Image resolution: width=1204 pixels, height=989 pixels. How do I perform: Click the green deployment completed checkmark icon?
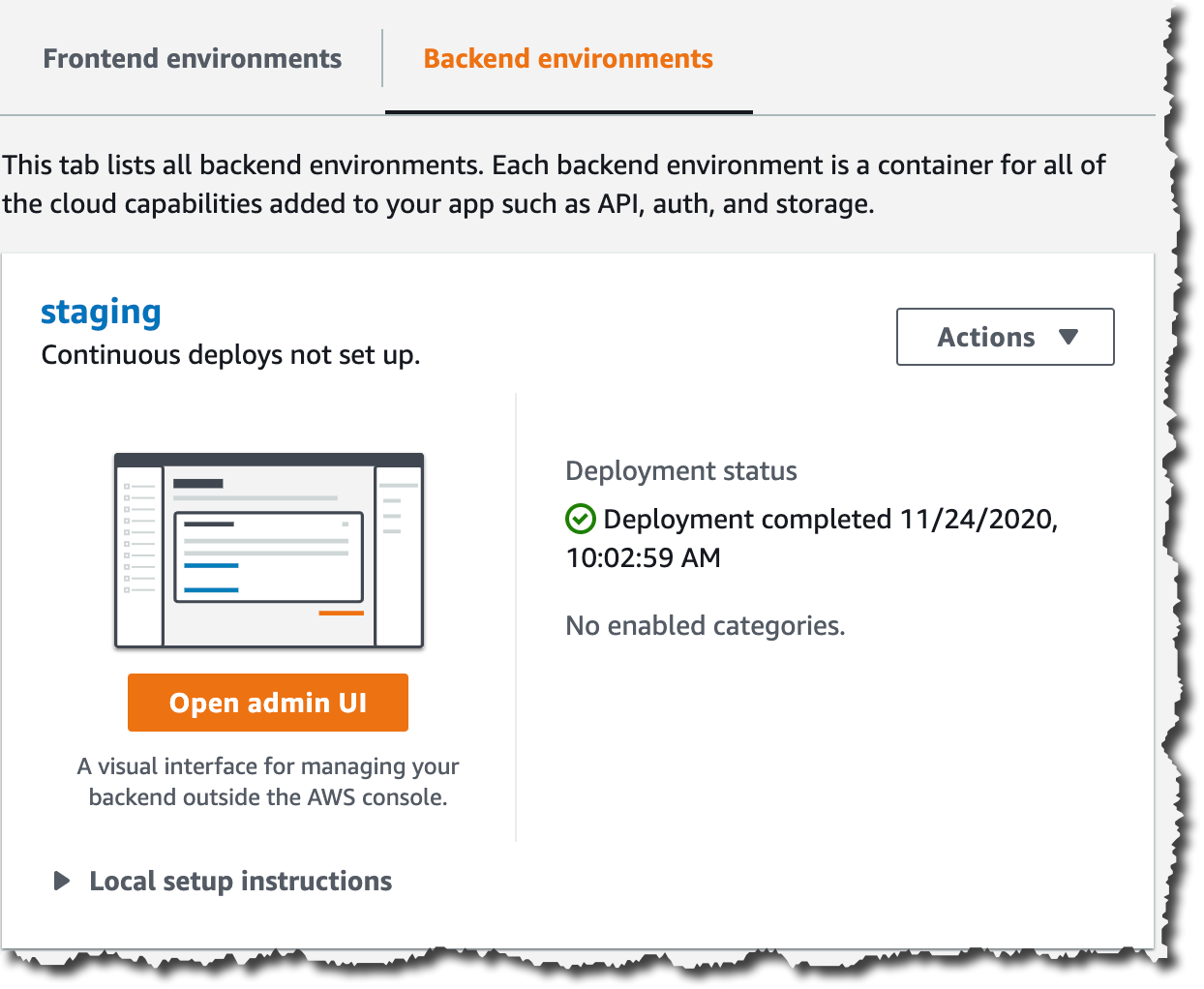580,520
